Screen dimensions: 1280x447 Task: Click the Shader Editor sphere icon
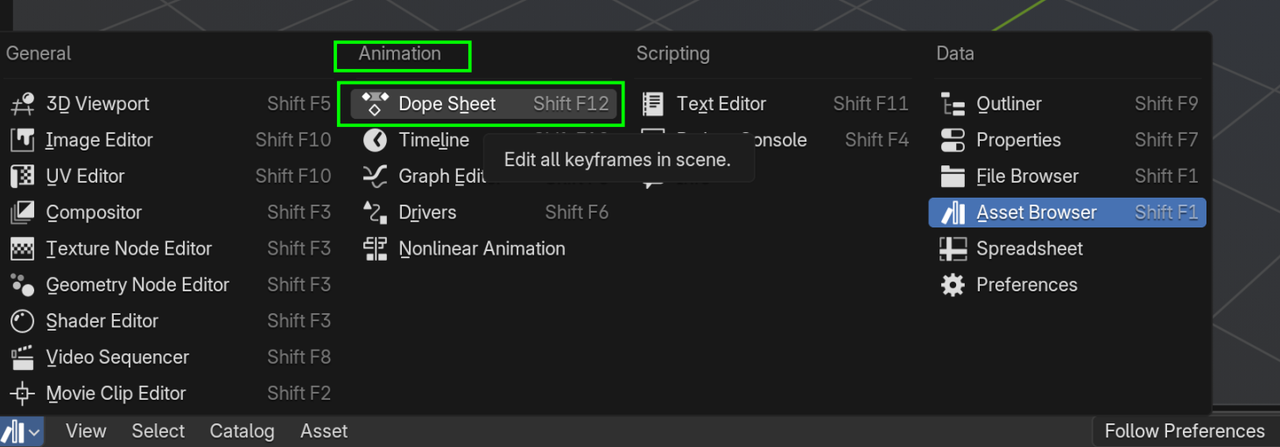click(x=22, y=321)
